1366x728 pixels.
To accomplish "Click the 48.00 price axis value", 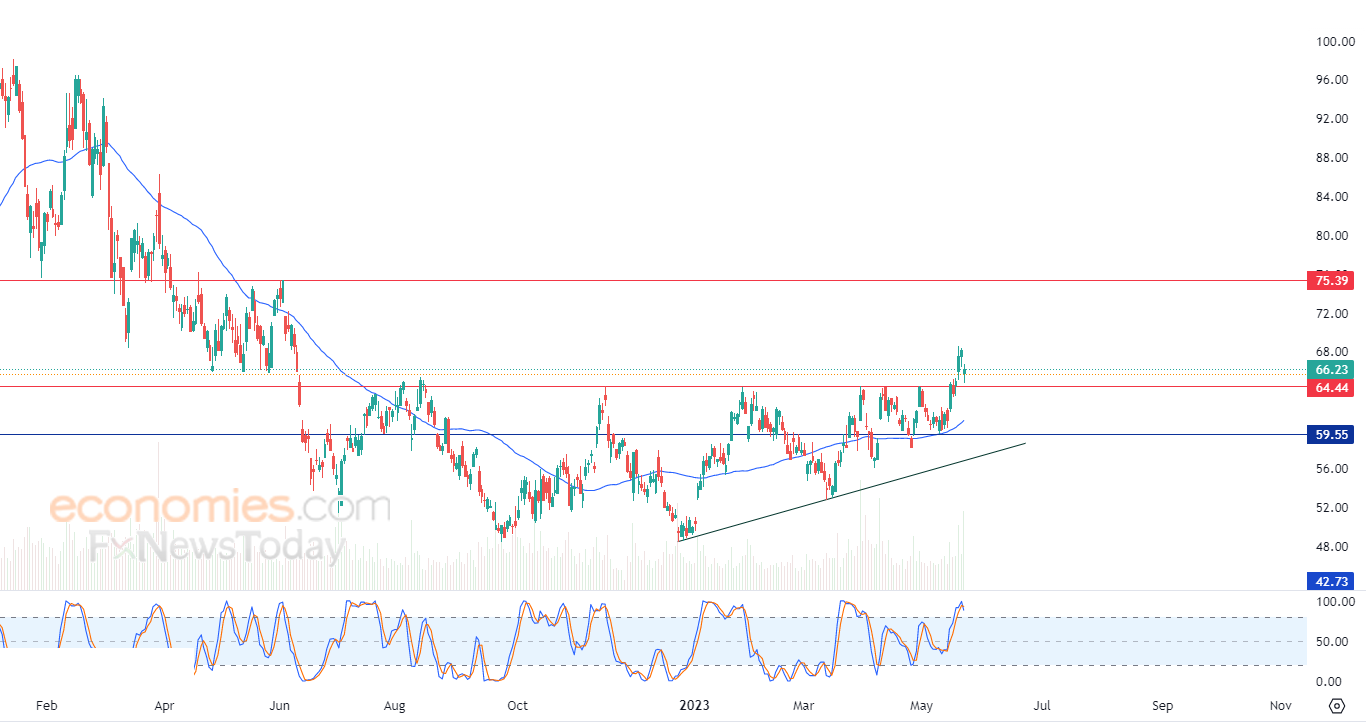I will click(x=1334, y=547).
